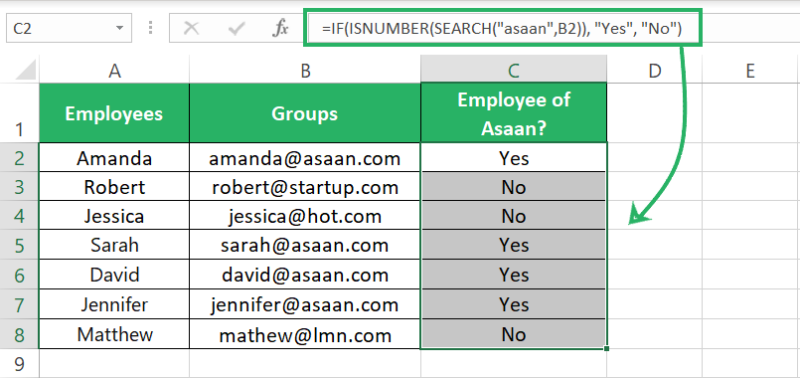The width and height of the screenshot is (800, 378).
Task: Click cell david@asaan.com
Action: pos(305,275)
